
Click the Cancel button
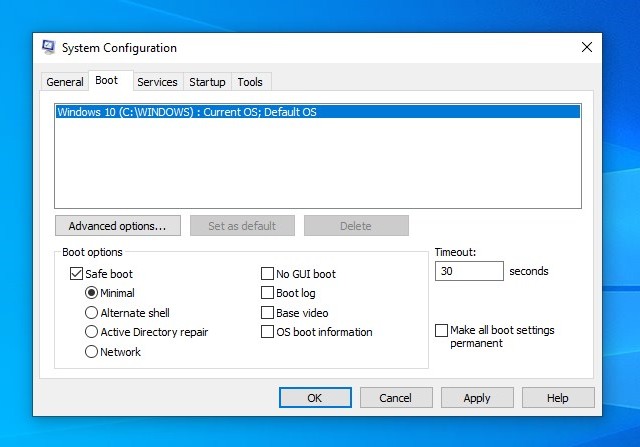pyautogui.click(x=396, y=398)
